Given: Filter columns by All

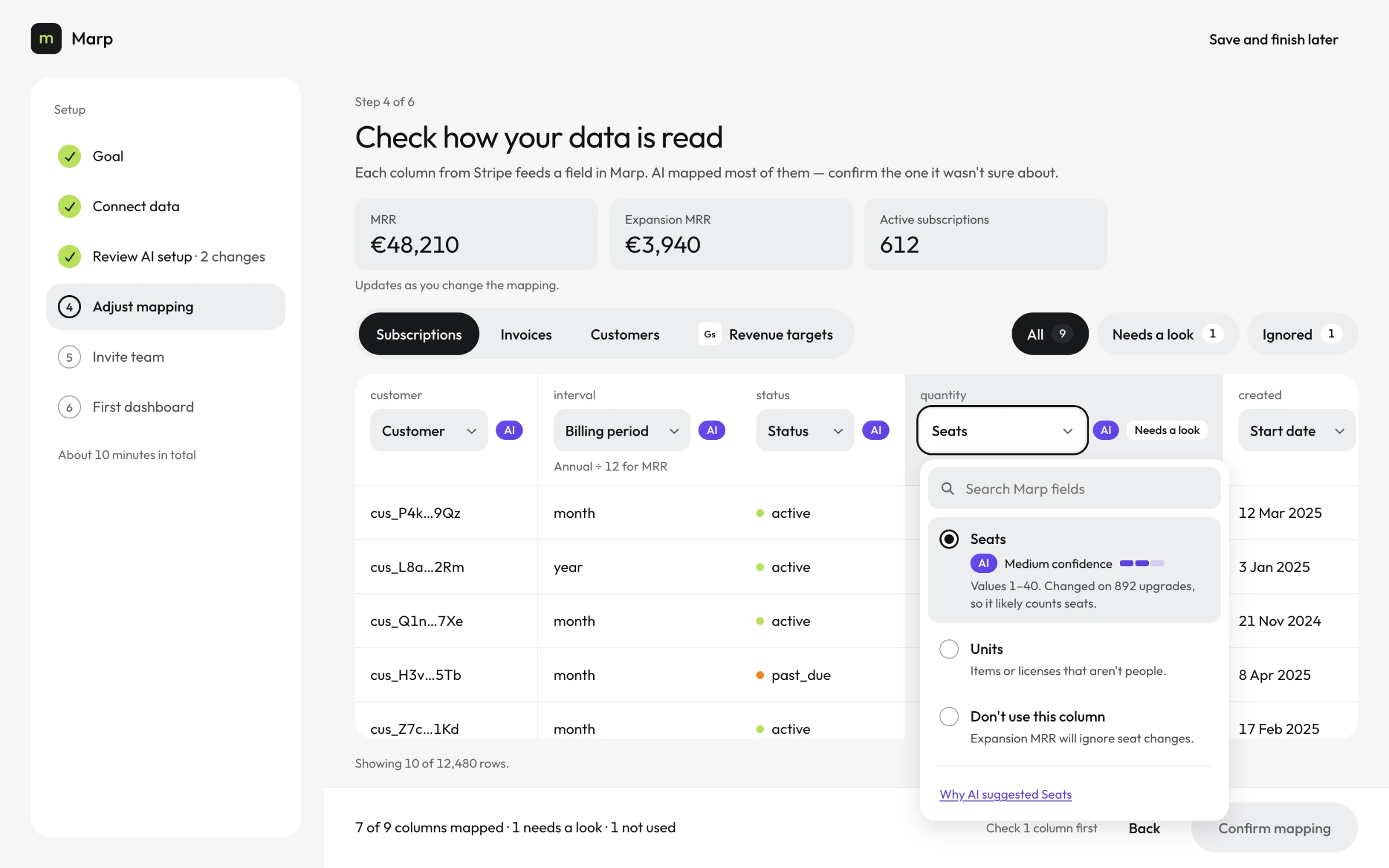Looking at the screenshot, I should pyautogui.click(x=1050, y=334).
